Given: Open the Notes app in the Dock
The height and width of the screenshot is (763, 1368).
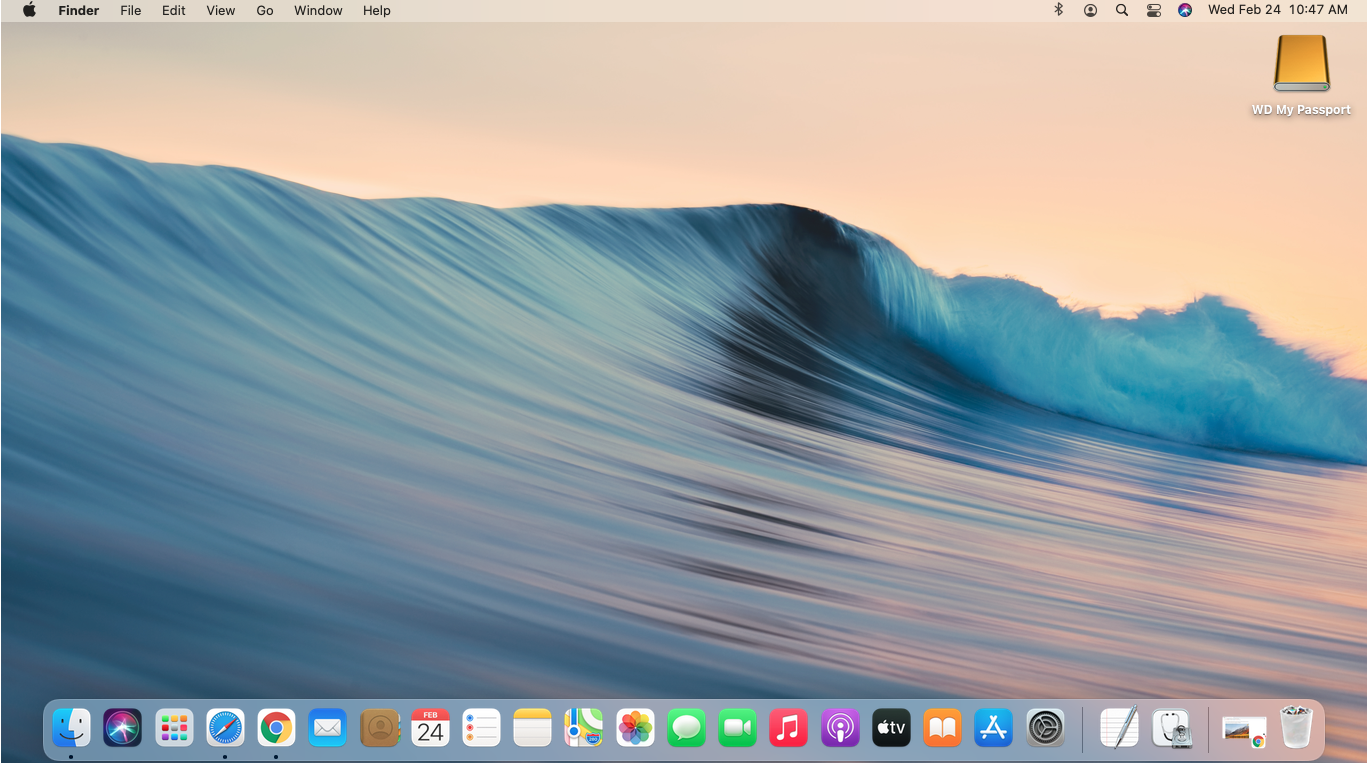Looking at the screenshot, I should pos(533,727).
